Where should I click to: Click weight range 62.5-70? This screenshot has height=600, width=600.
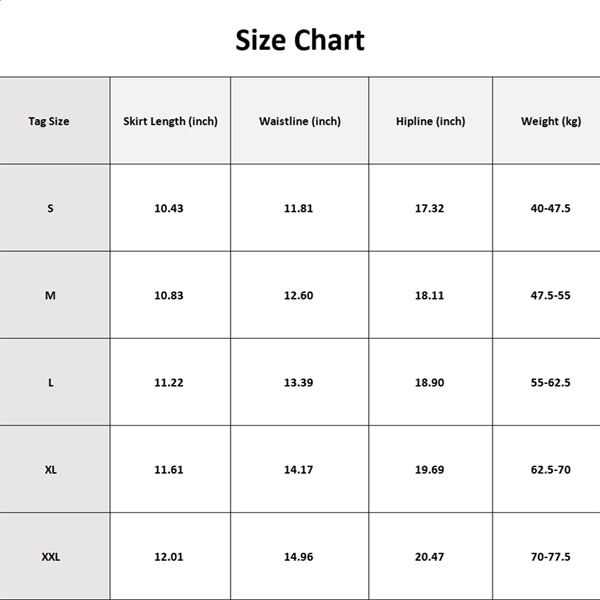click(x=551, y=470)
